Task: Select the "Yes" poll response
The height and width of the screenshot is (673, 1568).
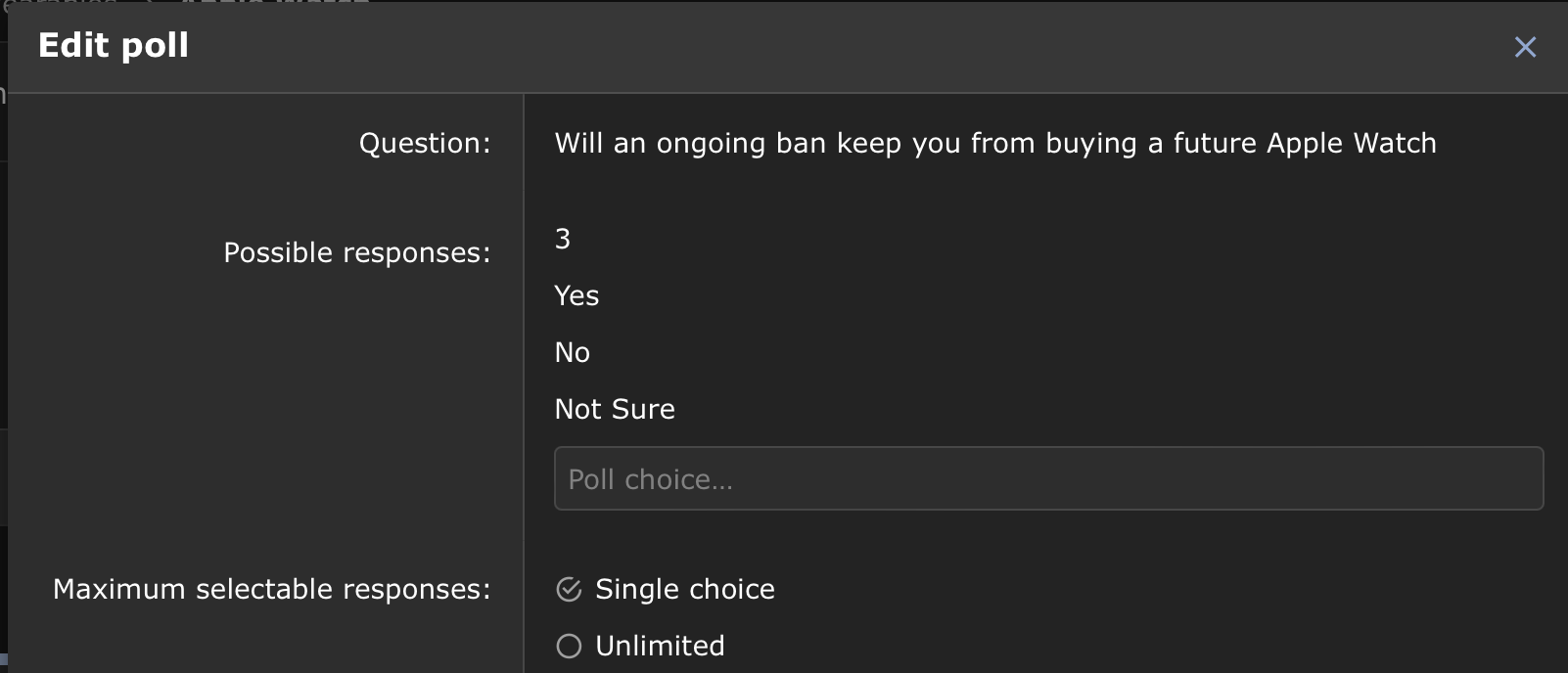Action: point(576,295)
